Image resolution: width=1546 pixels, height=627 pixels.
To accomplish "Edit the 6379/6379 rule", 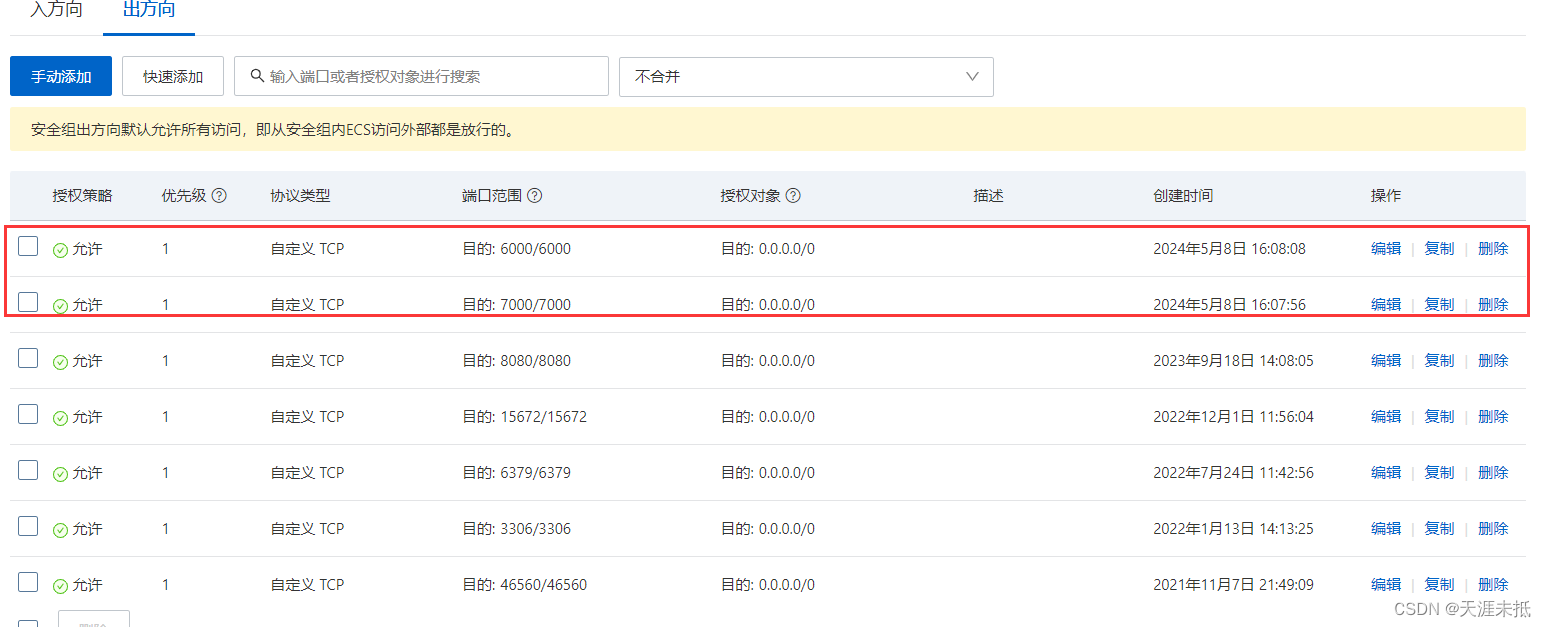I will (1386, 473).
